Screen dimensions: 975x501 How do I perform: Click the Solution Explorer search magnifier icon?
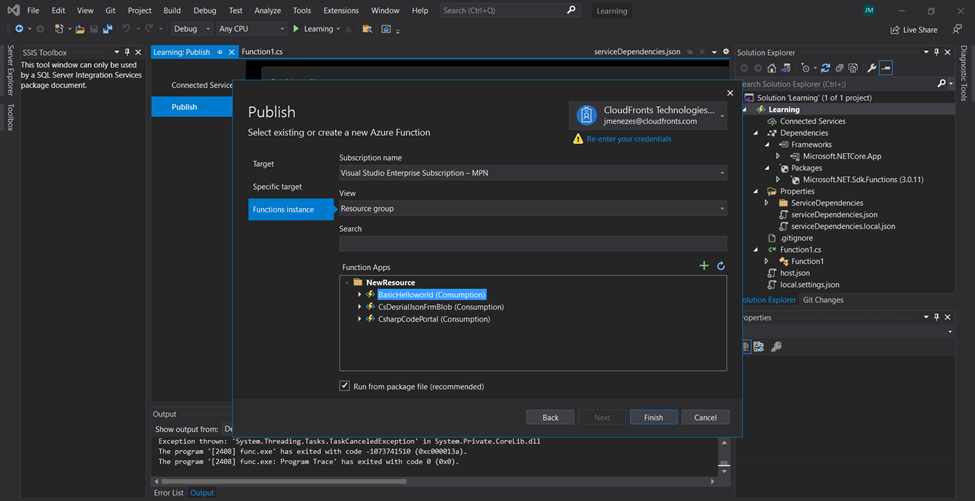click(941, 83)
